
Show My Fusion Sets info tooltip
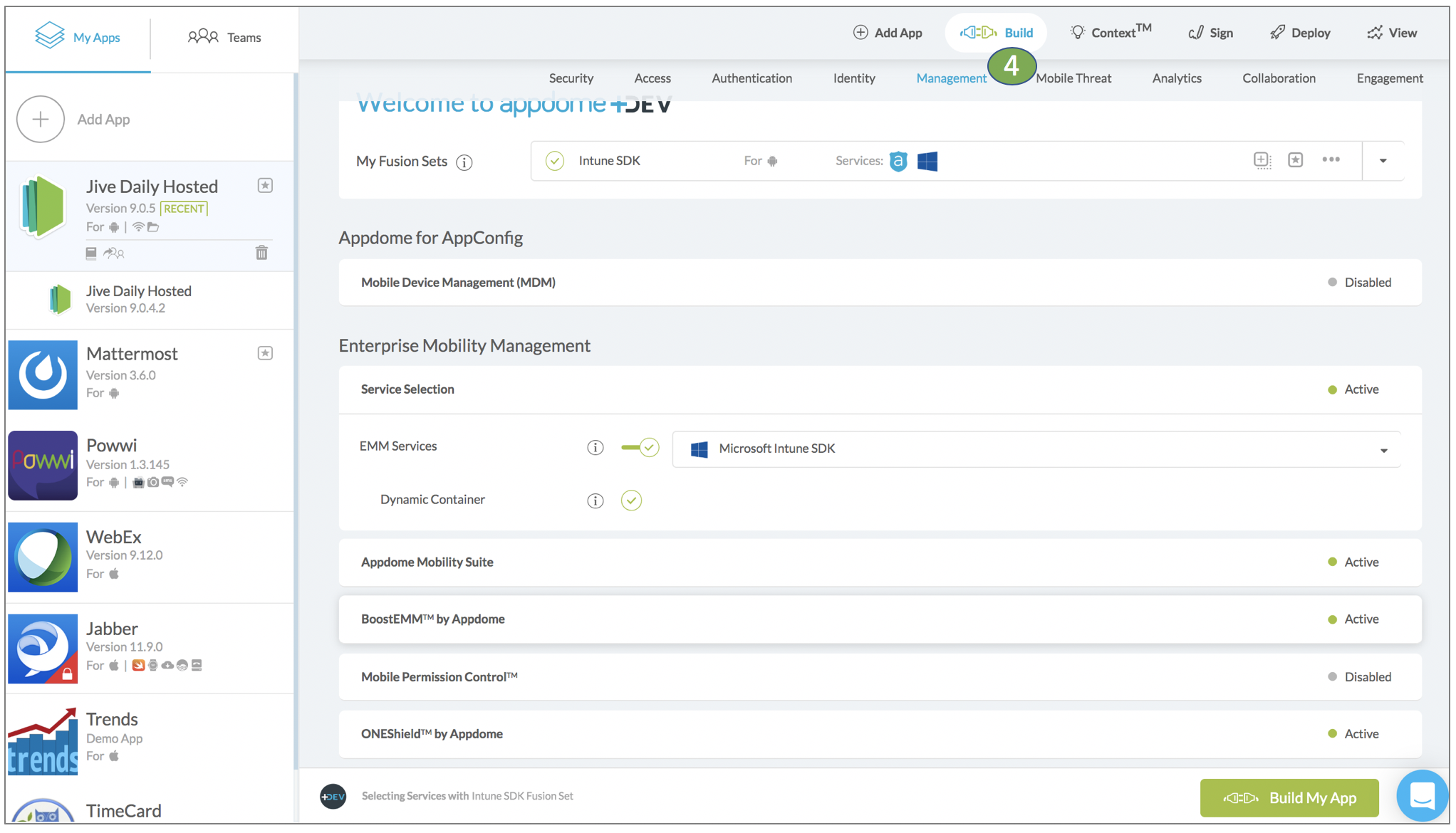[x=464, y=162]
